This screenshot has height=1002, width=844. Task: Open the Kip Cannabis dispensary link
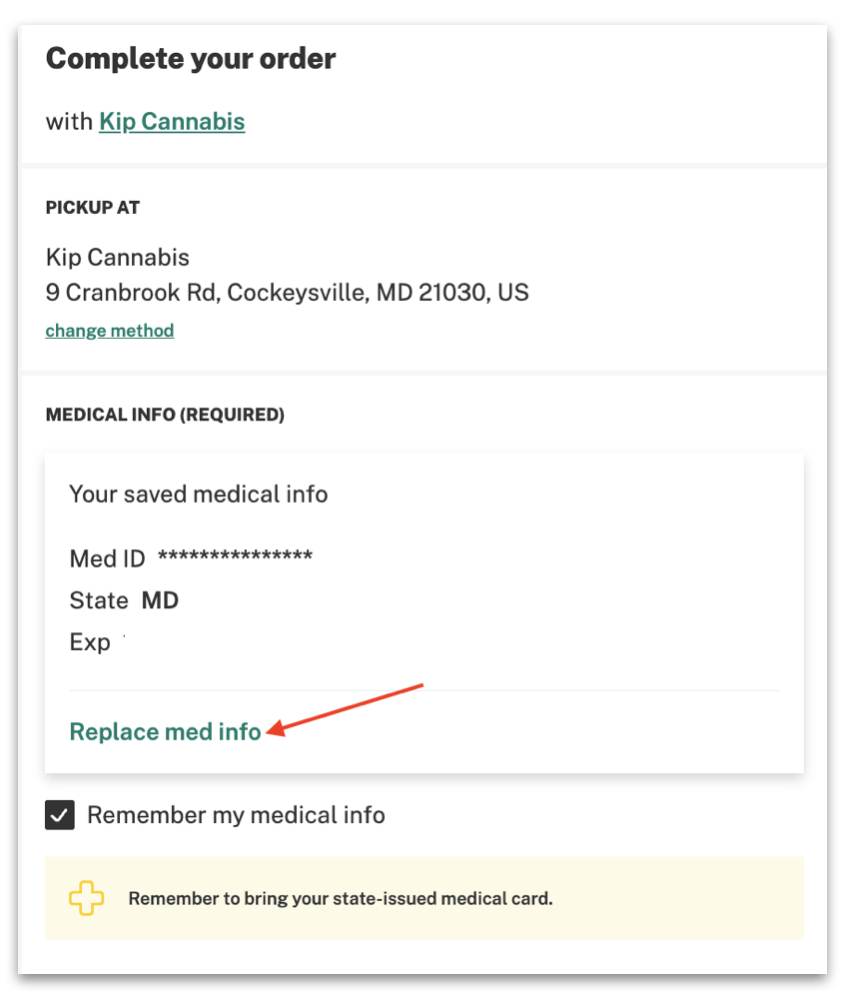coord(172,121)
